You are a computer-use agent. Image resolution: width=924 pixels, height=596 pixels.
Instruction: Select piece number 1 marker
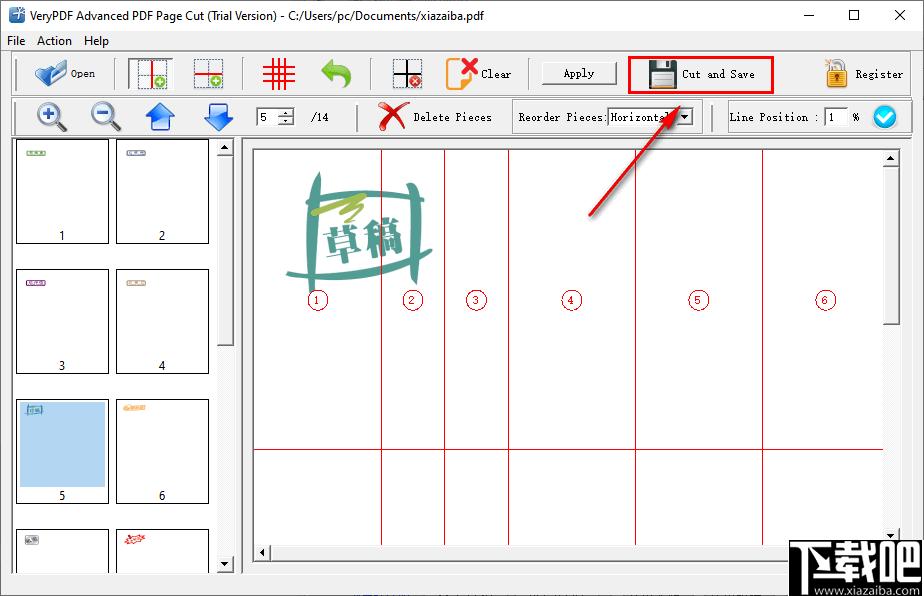coord(317,300)
